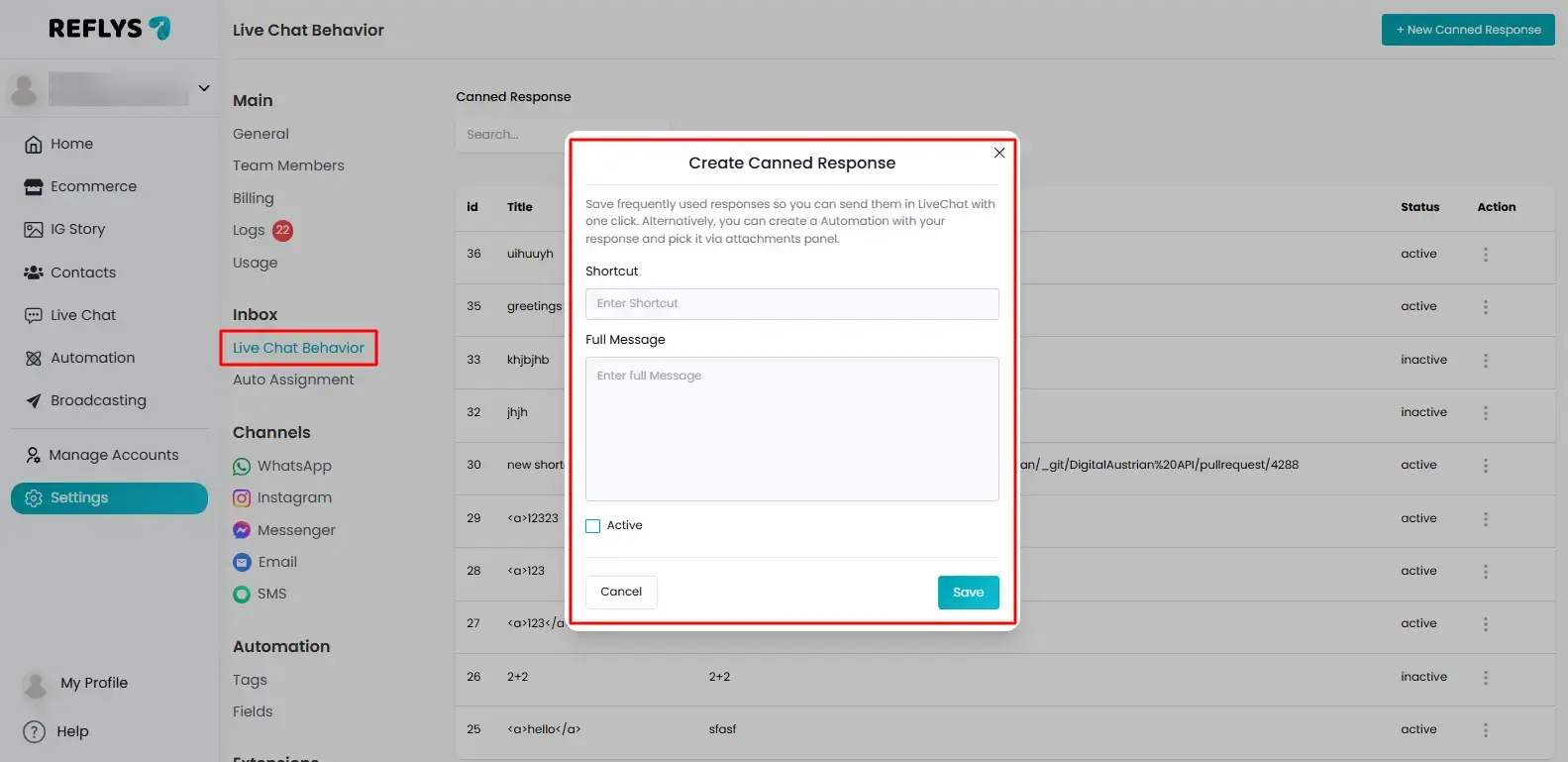
Task: Click the Instagram channel icon
Action: 242,498
